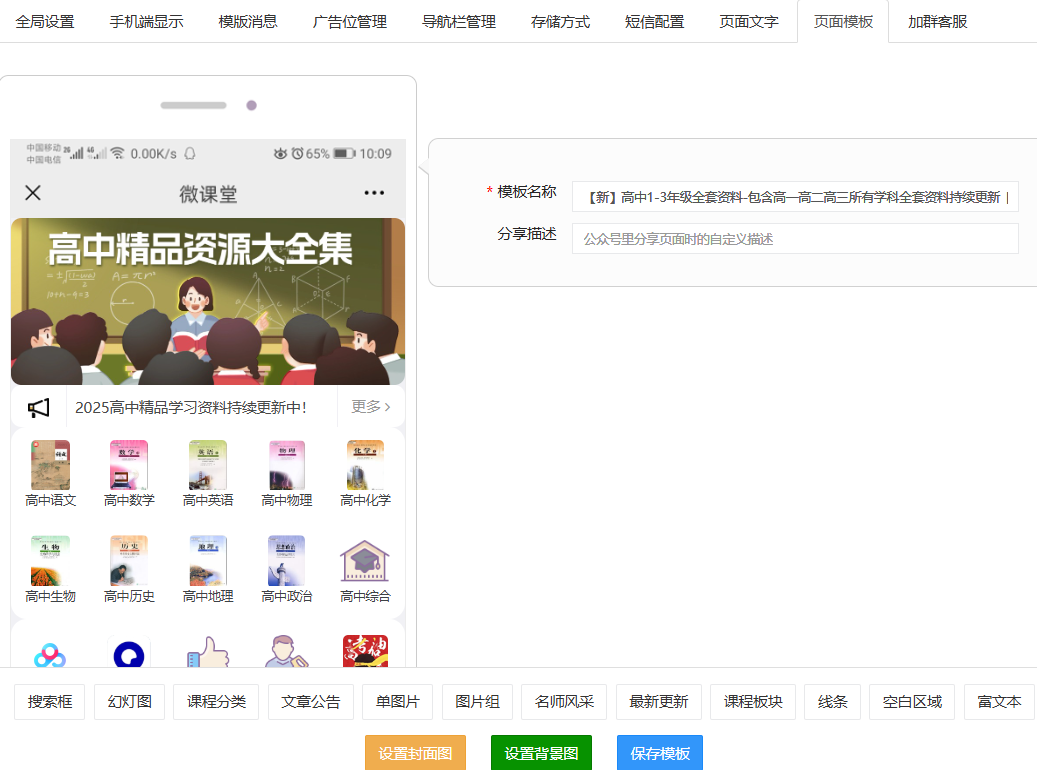Click the 高中精品资源大全集 banner image
Screen dimensions: 1037x770
[208, 301]
